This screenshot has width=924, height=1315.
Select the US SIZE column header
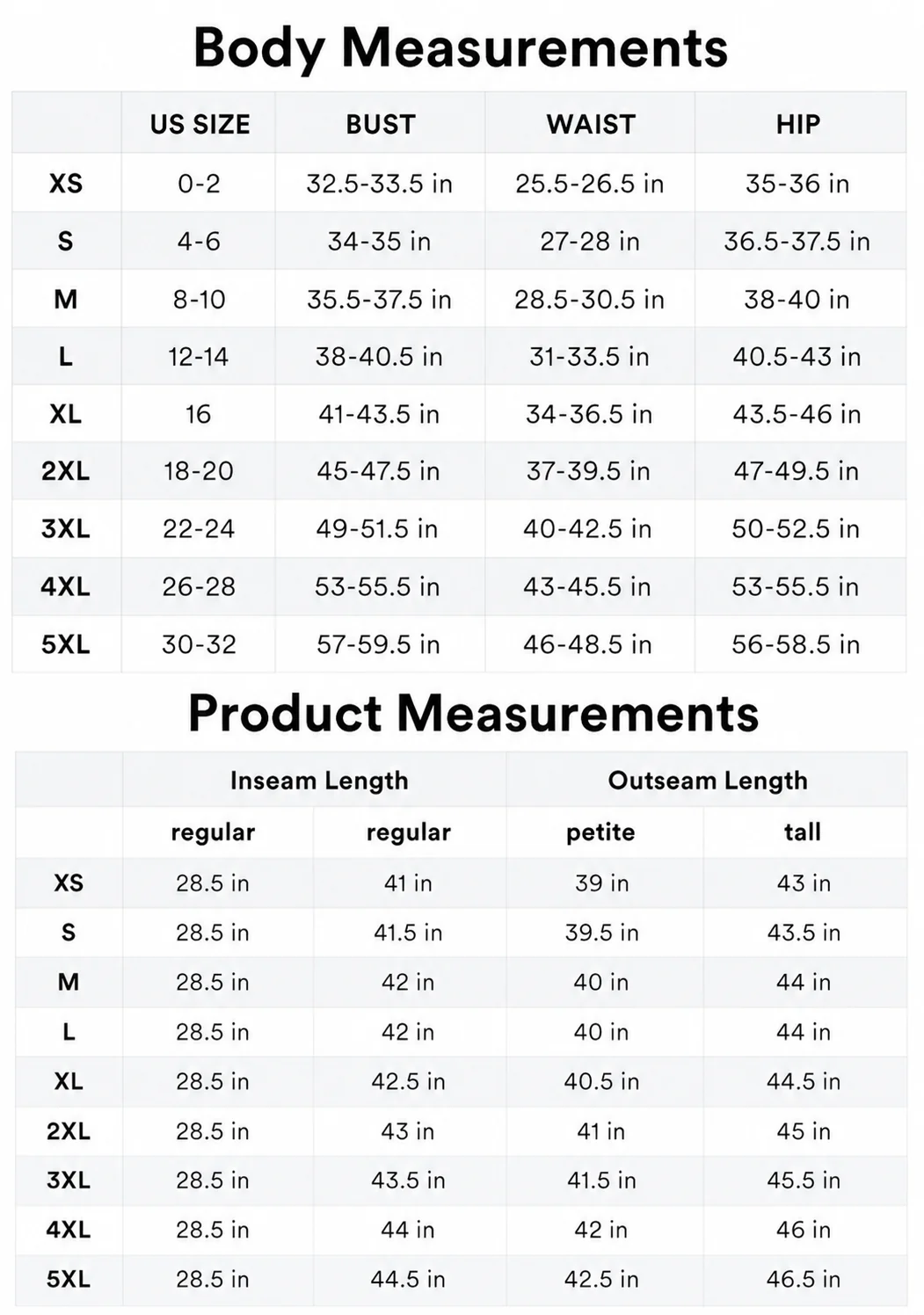(x=200, y=125)
